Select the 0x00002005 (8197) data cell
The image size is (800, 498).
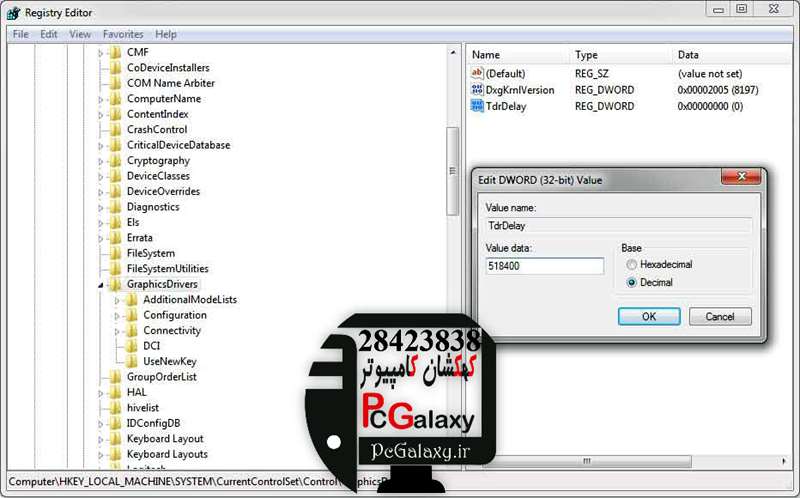pyautogui.click(x=718, y=90)
